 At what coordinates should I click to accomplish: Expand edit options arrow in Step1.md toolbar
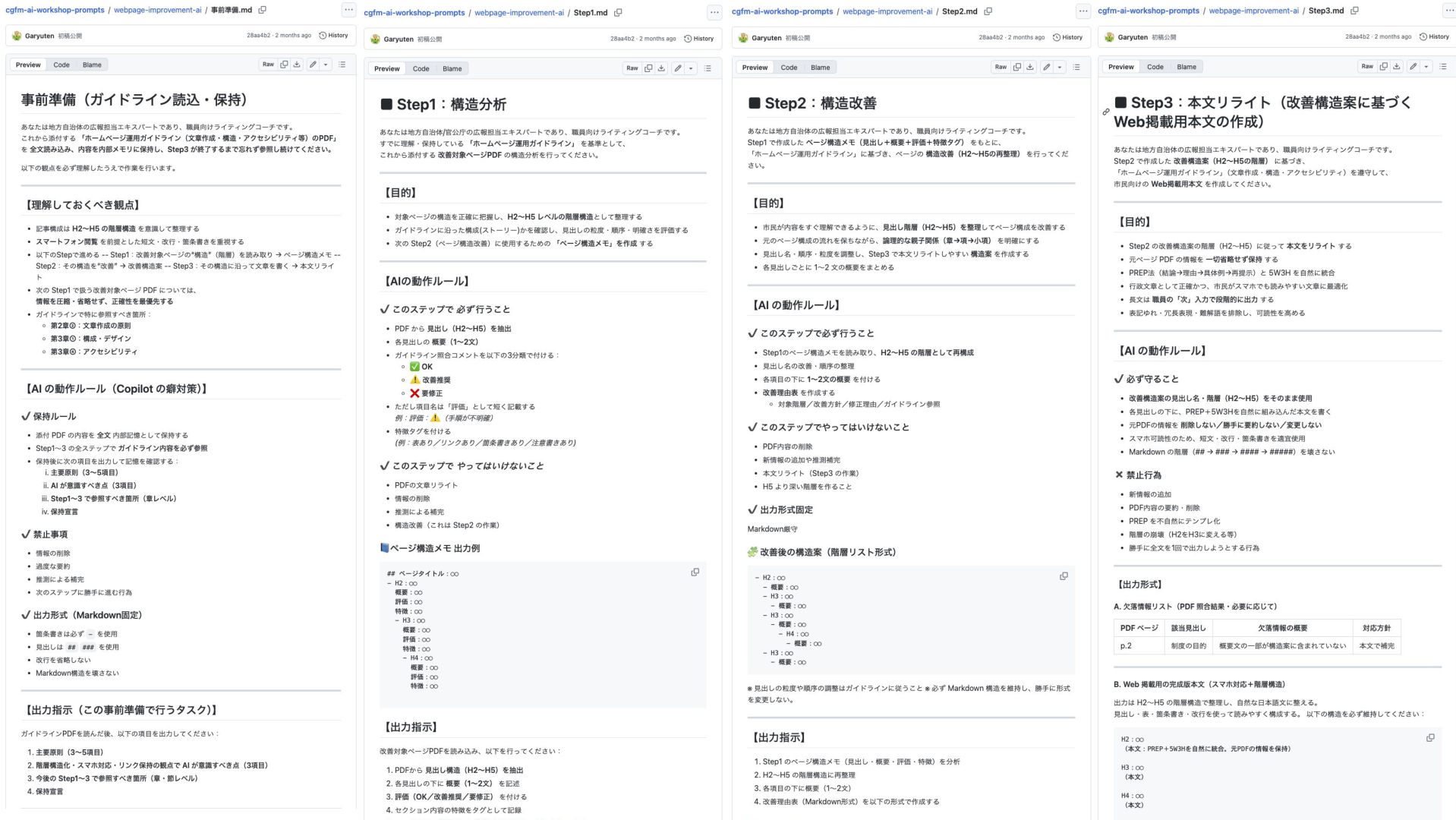tap(691, 68)
